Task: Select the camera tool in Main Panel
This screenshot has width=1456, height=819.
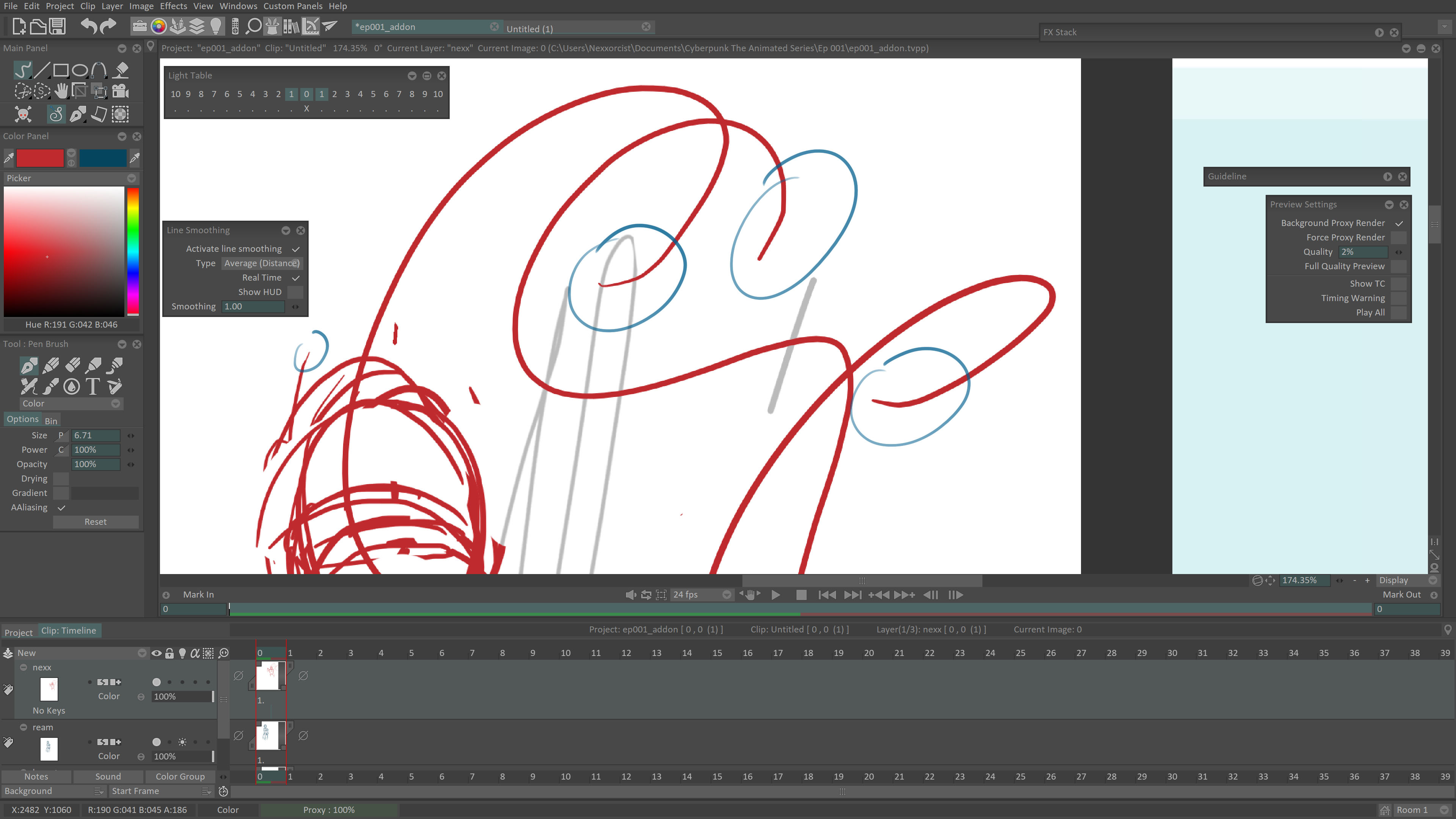Action: (121, 91)
